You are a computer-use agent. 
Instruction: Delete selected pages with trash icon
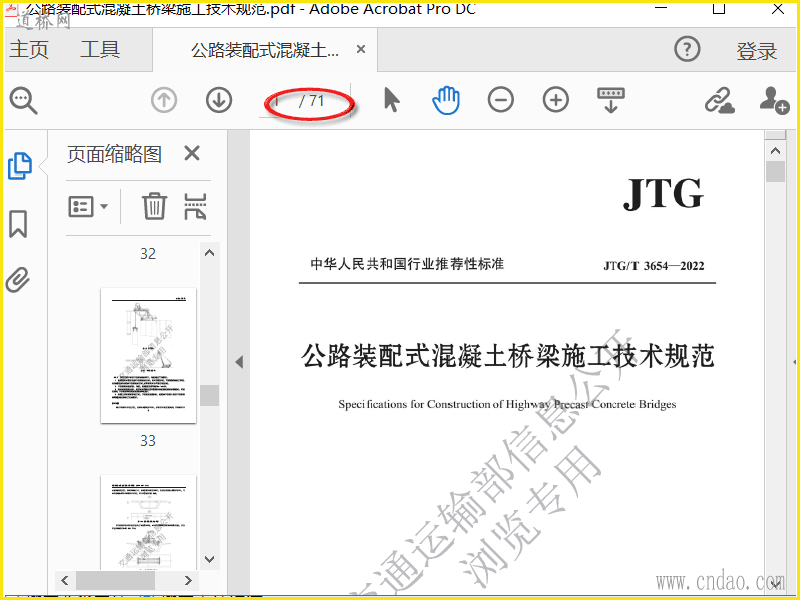coord(154,206)
